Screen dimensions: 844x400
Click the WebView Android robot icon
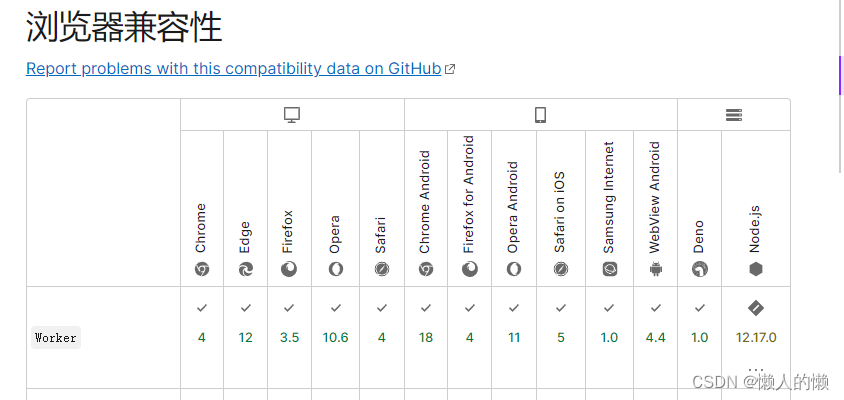(656, 269)
